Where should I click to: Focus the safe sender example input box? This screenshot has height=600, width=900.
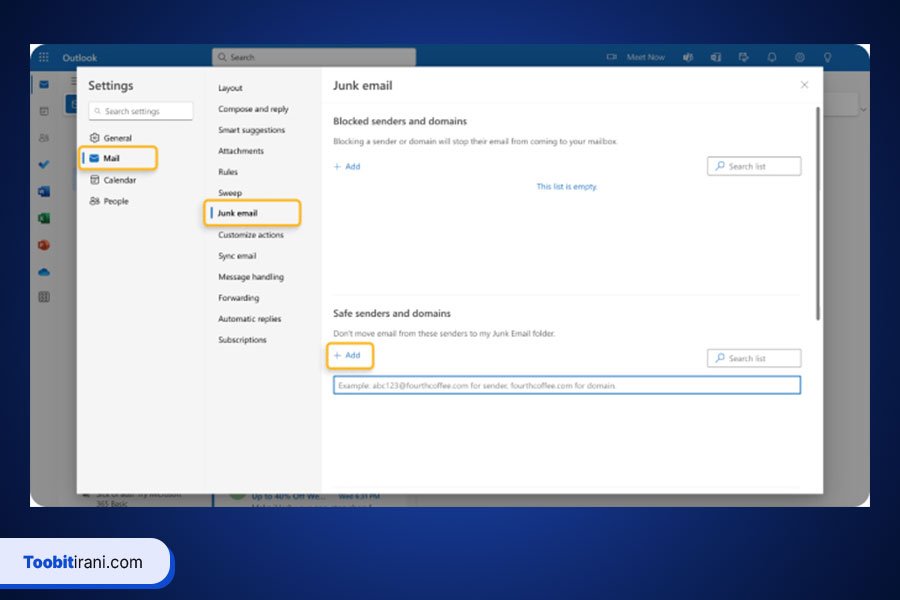pyautogui.click(x=566, y=385)
